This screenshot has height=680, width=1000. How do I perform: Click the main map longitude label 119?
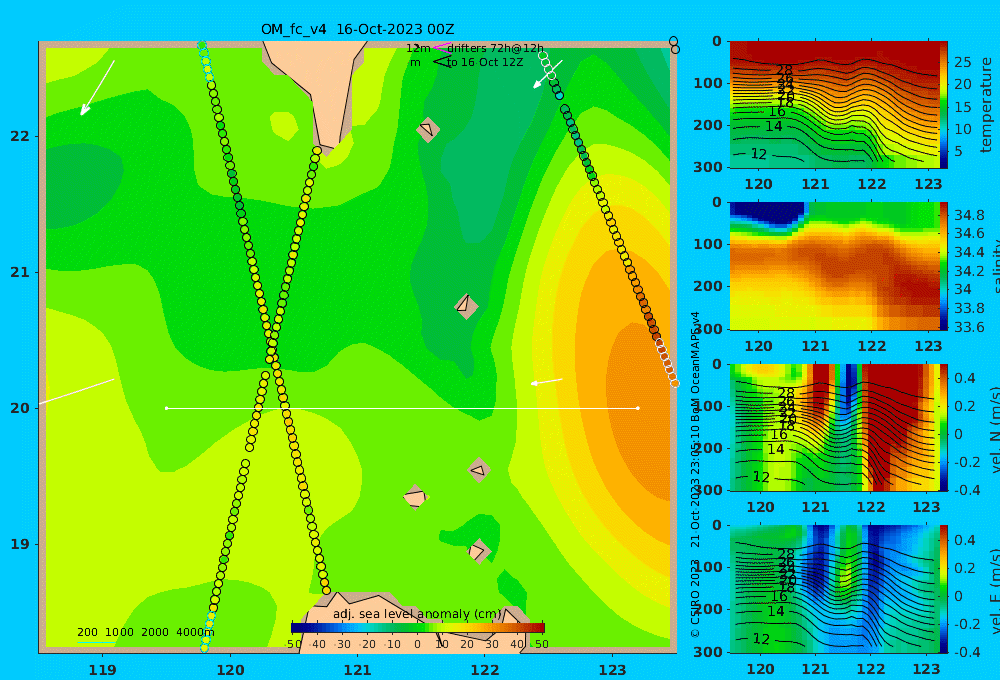point(103,670)
